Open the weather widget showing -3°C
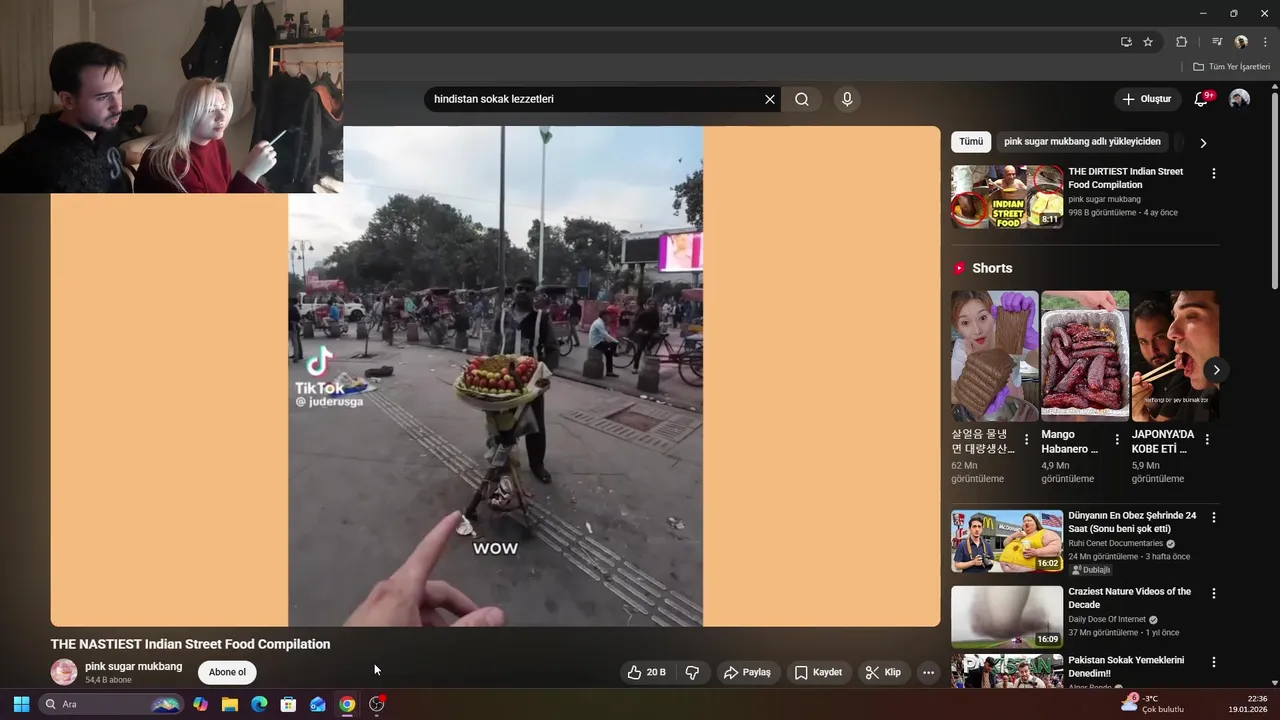 pyautogui.click(x=1153, y=704)
